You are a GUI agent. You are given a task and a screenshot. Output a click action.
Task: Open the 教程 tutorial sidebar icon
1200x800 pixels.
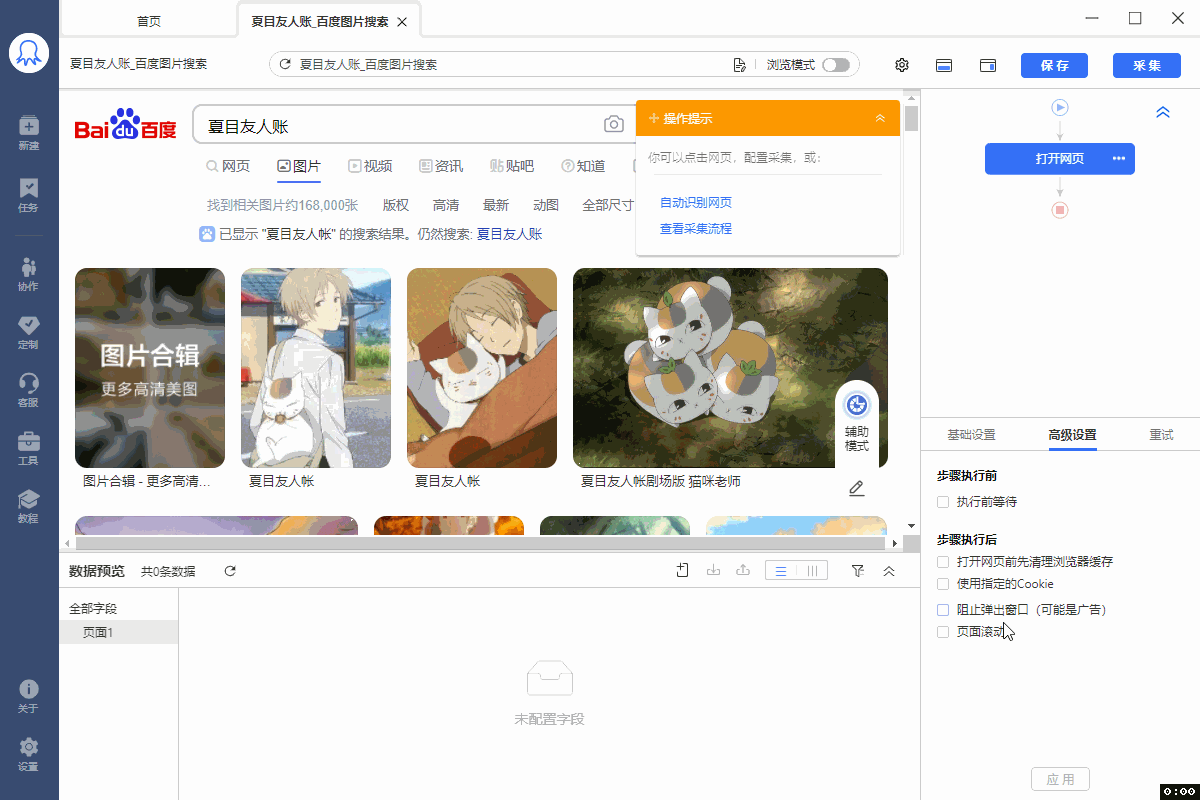[x=29, y=505]
